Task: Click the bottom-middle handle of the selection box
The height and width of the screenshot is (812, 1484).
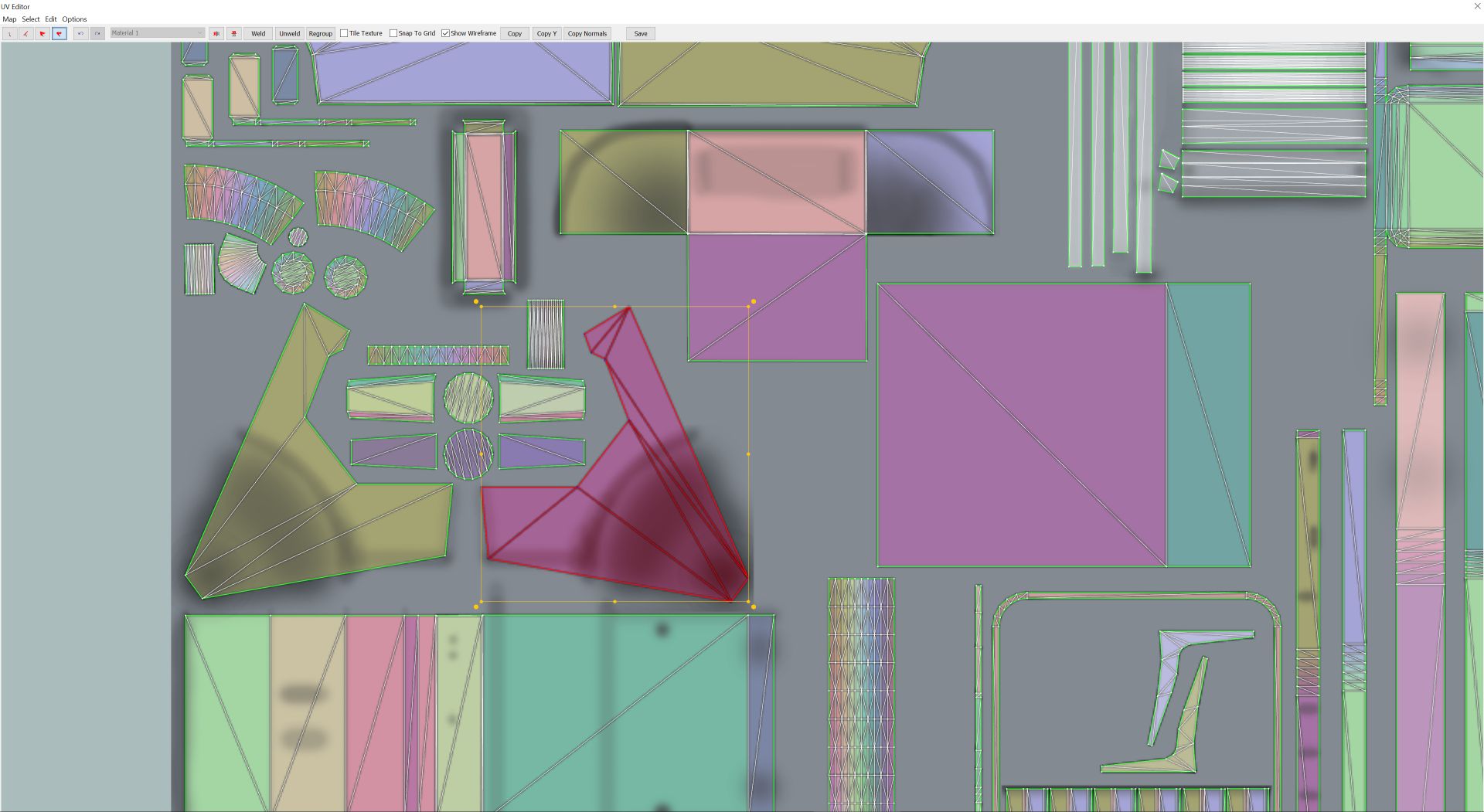Action: (x=614, y=601)
